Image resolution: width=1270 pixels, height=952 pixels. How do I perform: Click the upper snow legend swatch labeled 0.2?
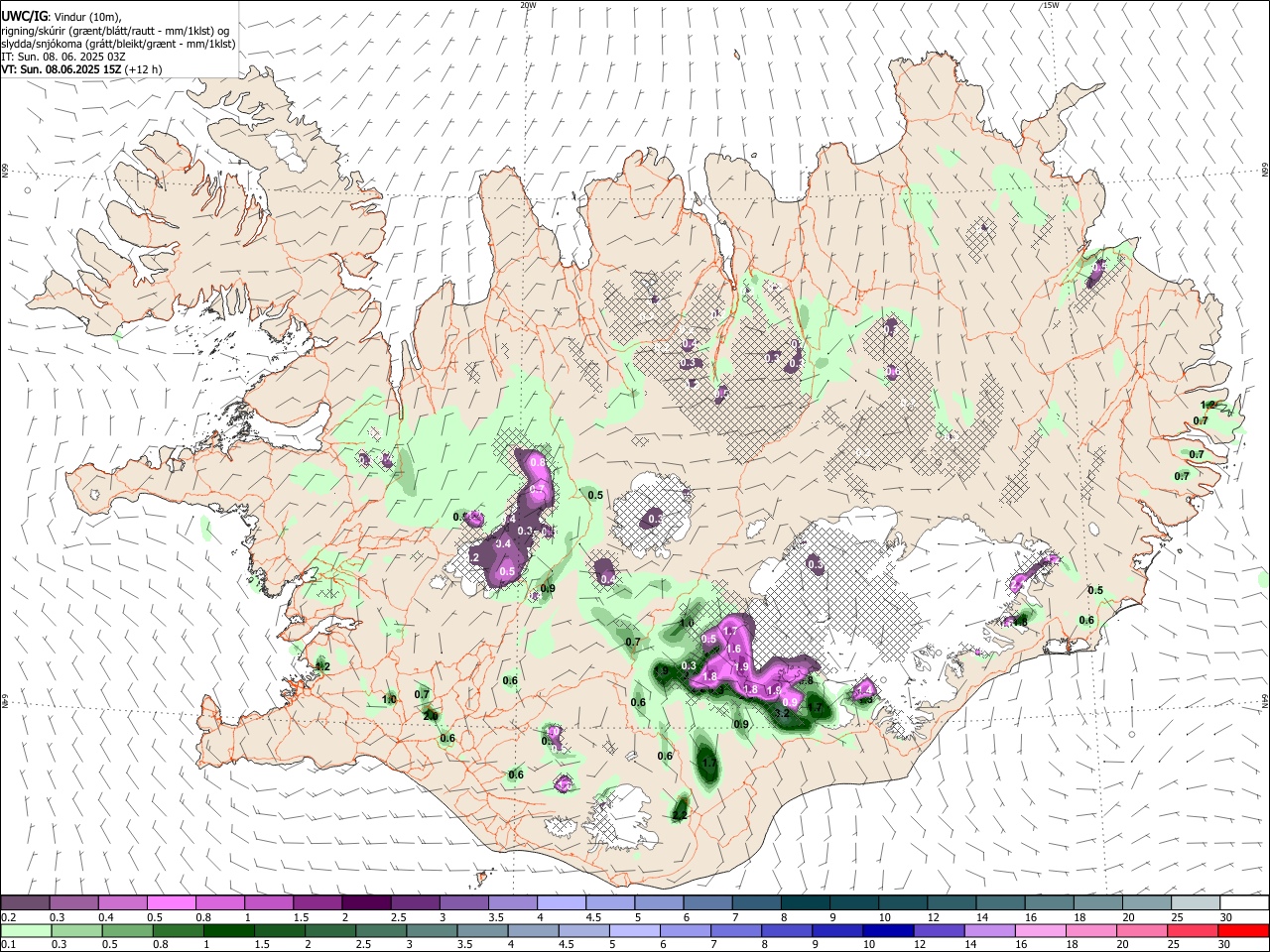tap(25, 902)
